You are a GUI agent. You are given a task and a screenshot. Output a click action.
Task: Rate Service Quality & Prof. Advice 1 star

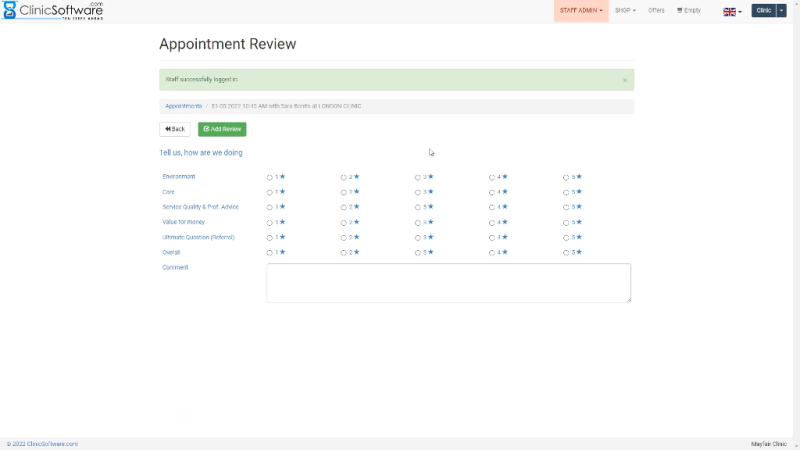(x=269, y=208)
